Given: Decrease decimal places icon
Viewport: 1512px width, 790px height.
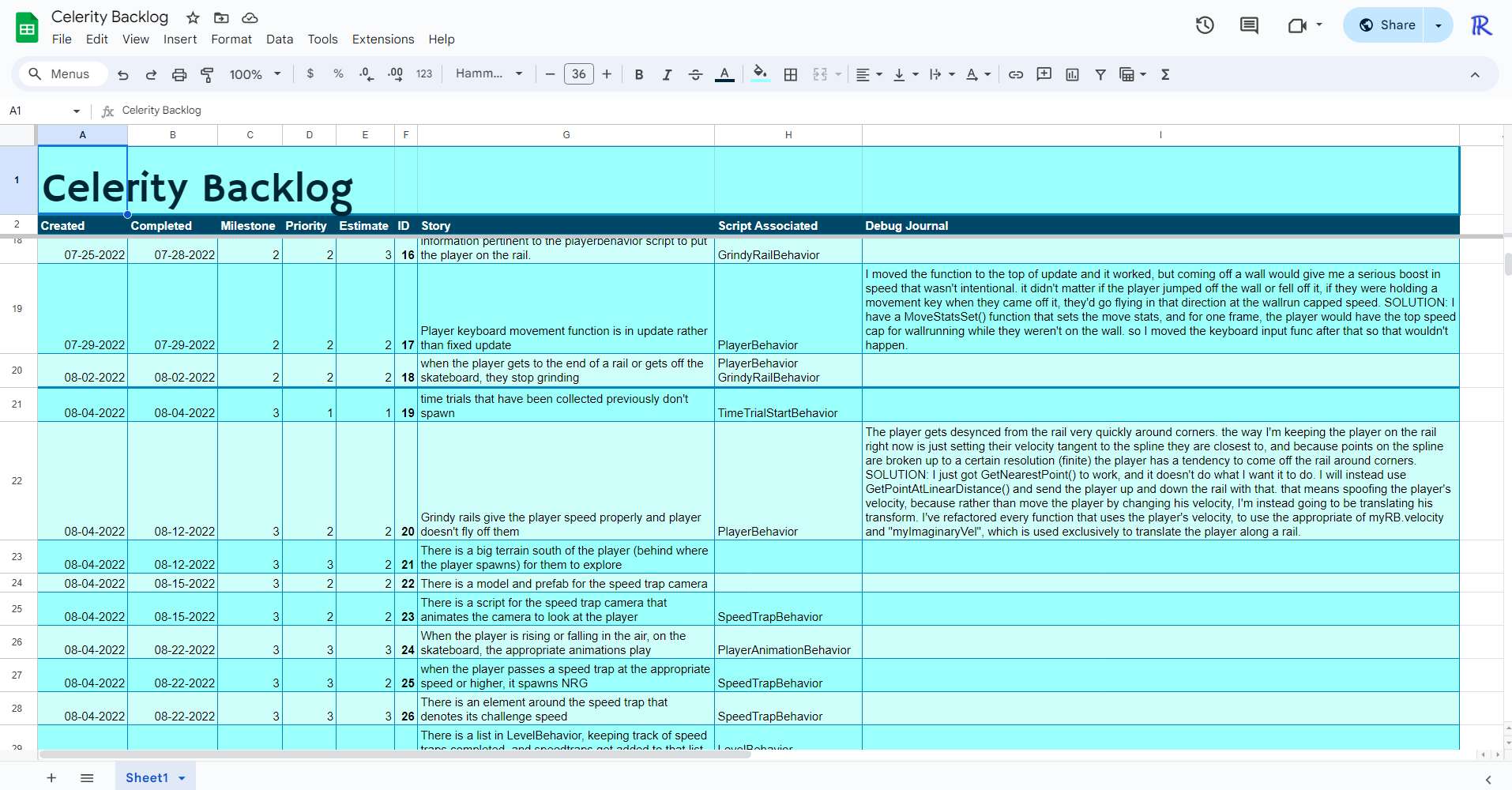Looking at the screenshot, I should (x=367, y=73).
